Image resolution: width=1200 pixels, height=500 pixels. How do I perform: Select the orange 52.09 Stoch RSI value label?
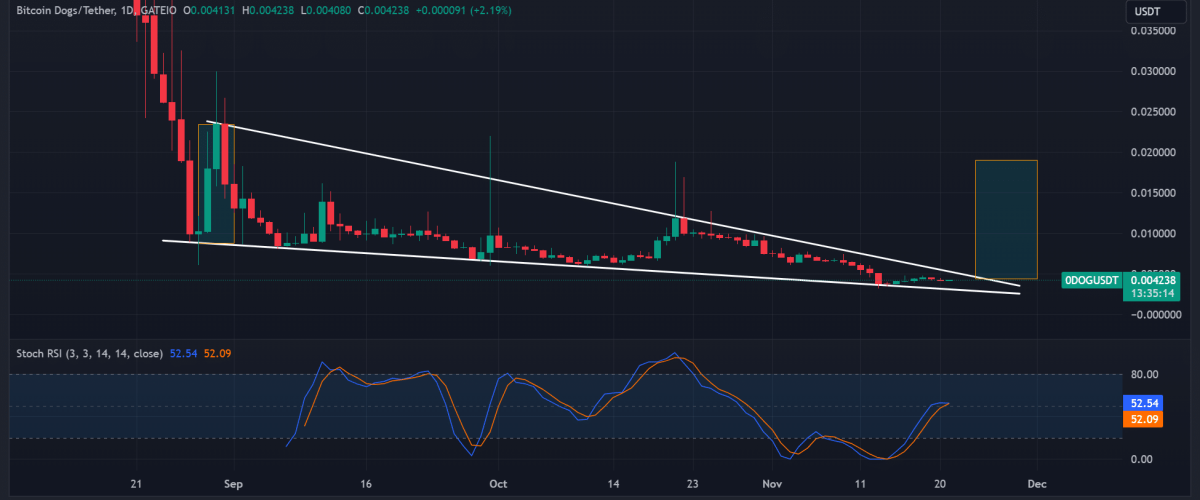click(1141, 419)
